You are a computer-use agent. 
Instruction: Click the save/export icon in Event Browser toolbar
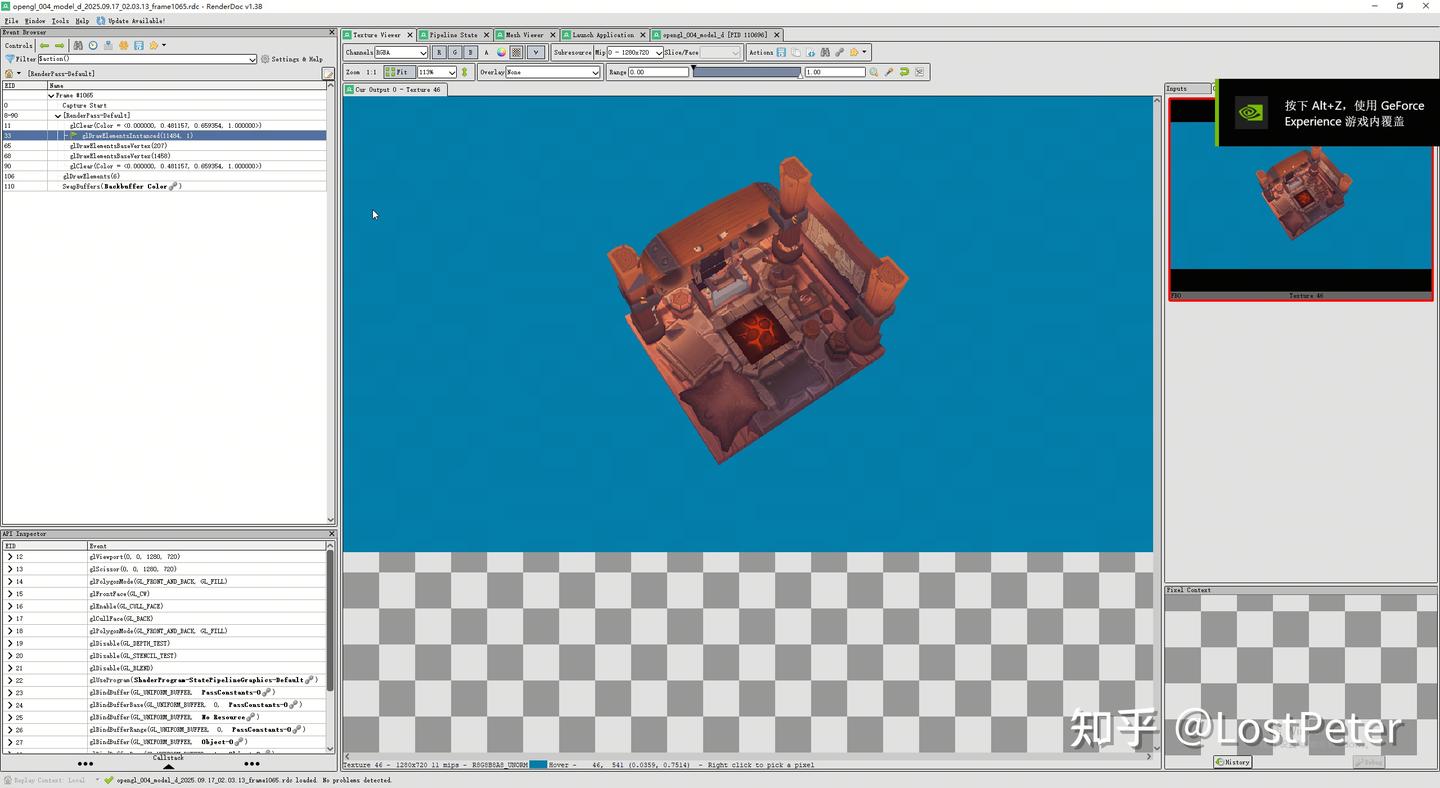(x=138, y=45)
